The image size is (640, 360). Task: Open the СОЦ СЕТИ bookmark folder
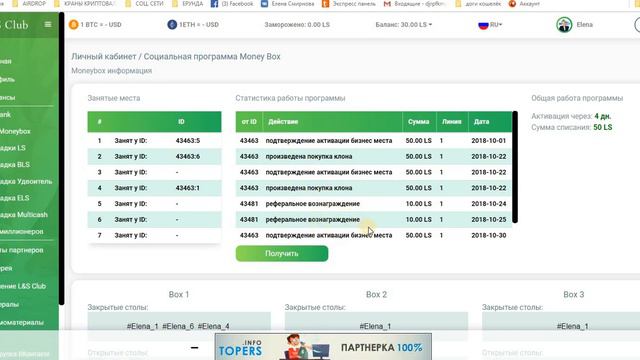(x=144, y=4)
